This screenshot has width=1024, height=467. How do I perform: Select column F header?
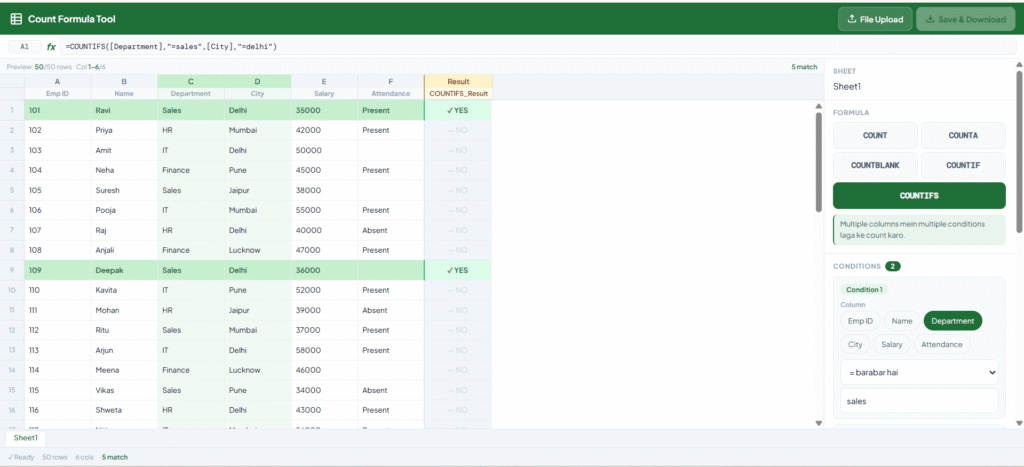[391, 81]
